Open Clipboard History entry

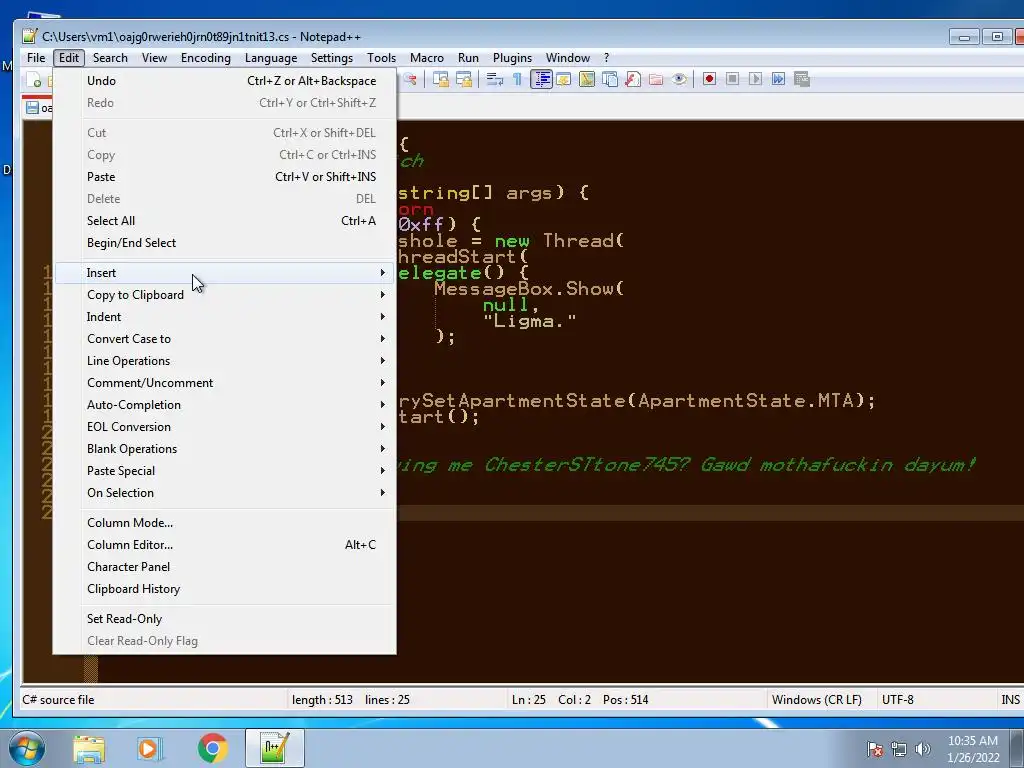click(x=225, y=589)
